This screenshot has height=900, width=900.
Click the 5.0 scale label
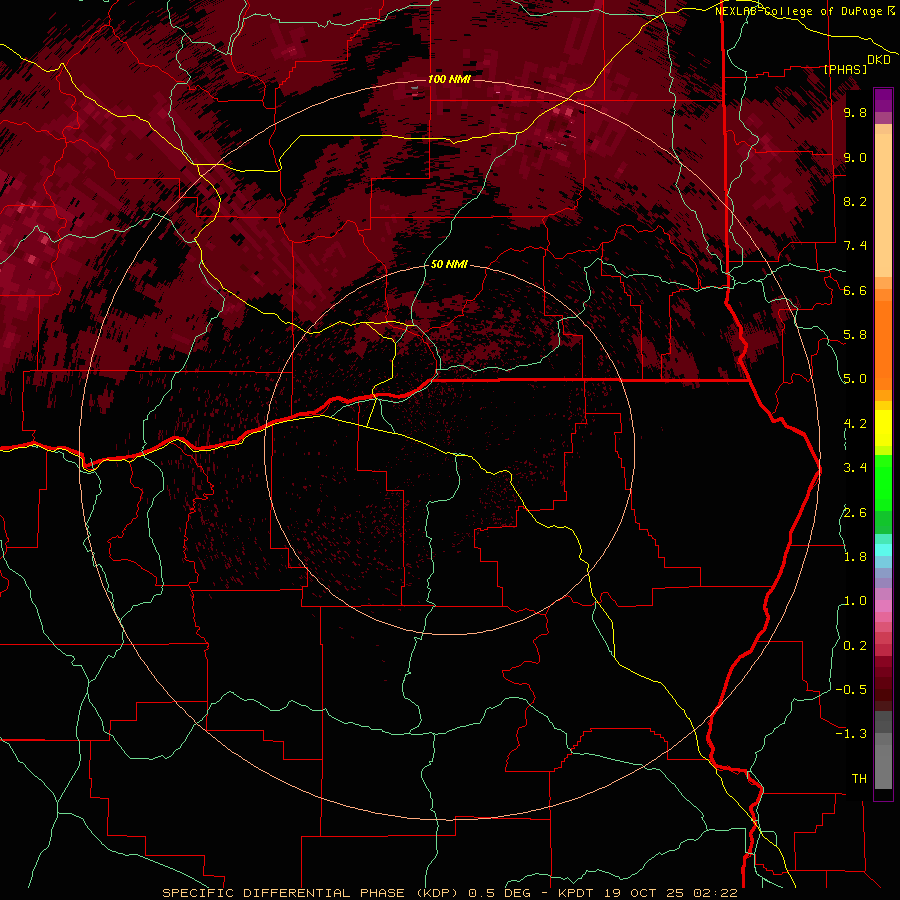(855, 379)
